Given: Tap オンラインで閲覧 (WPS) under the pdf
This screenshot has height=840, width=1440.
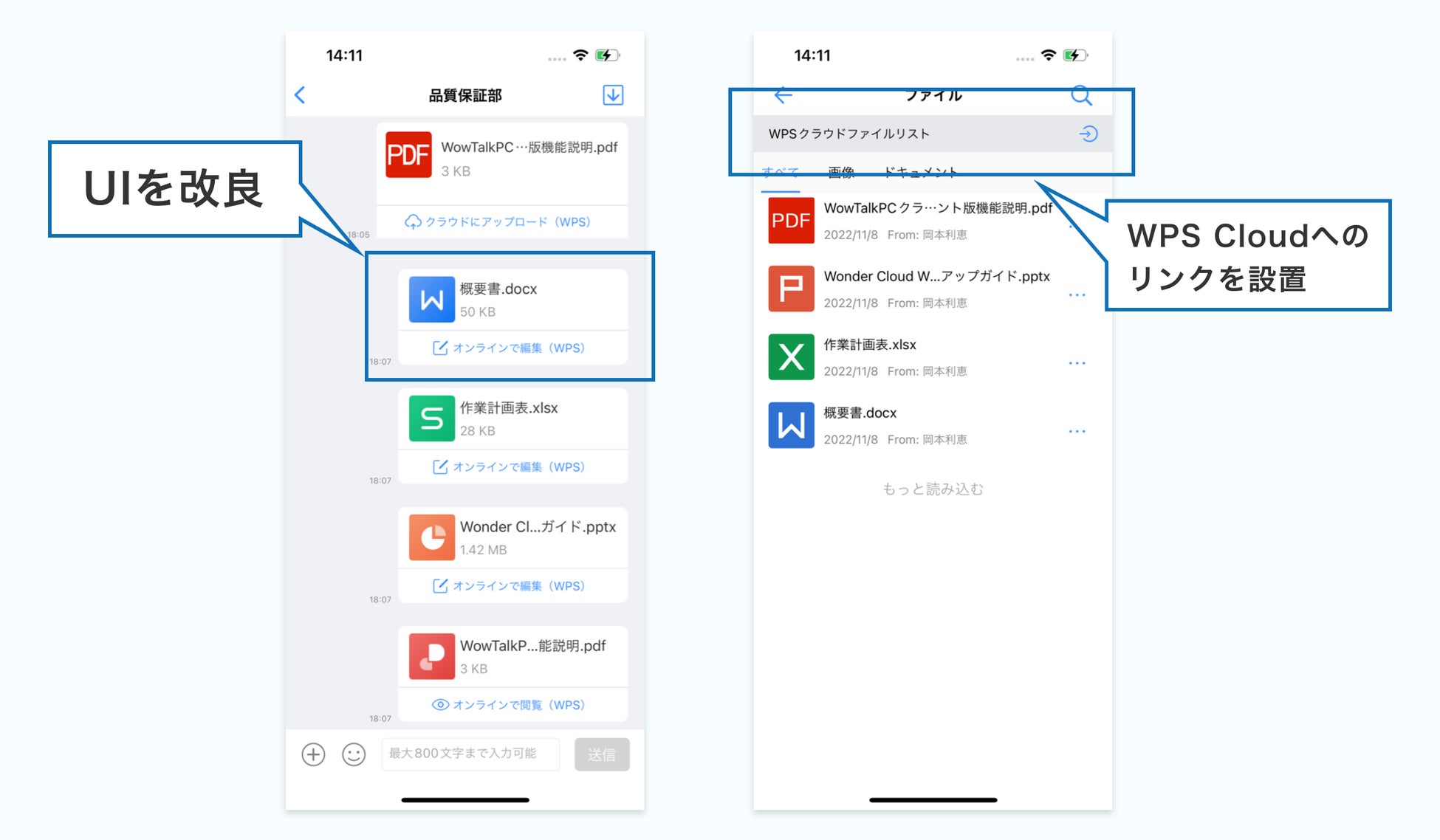Looking at the screenshot, I should coord(509,705).
